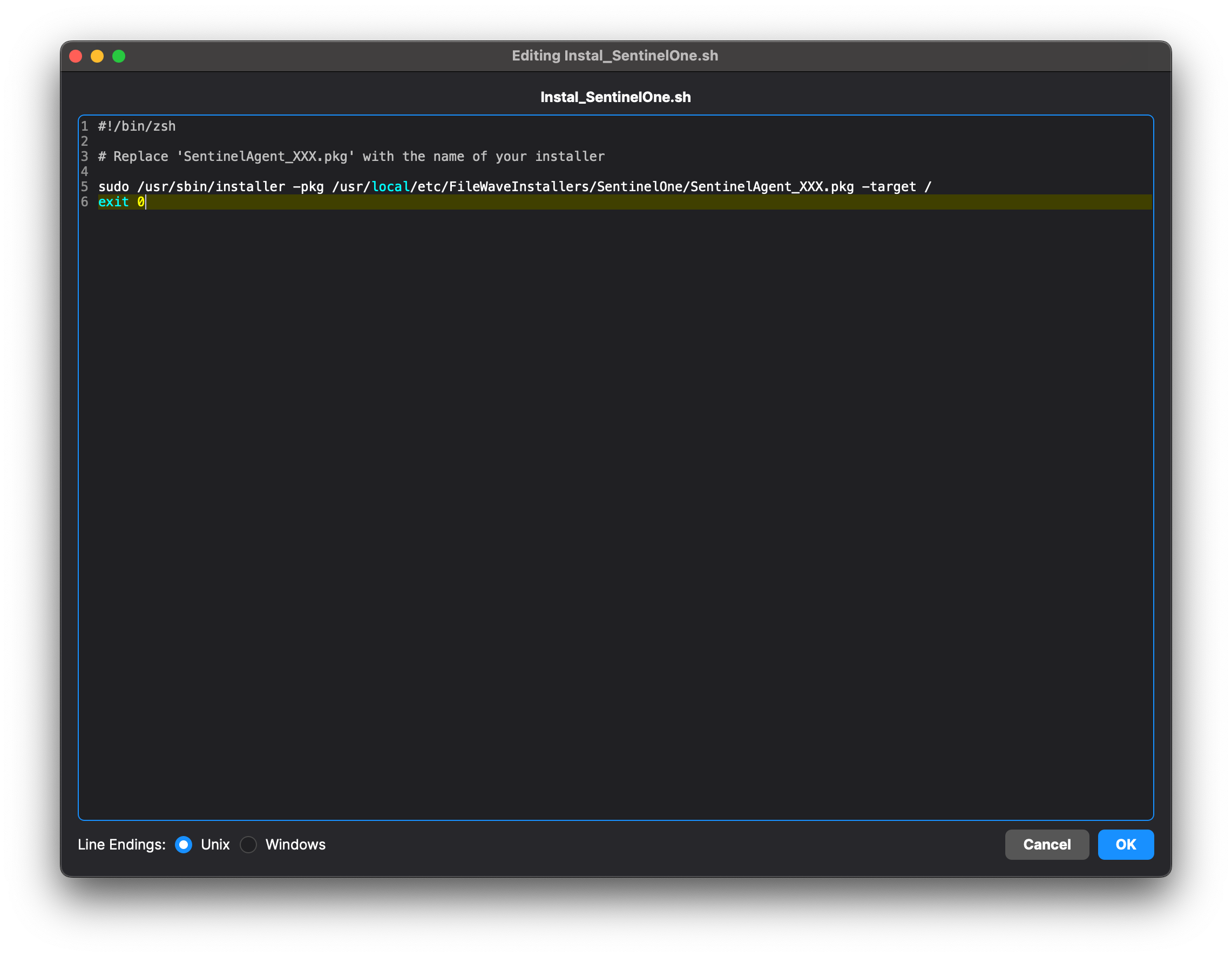
Task: Click the 'Line Endings:' label
Action: pyautogui.click(x=122, y=845)
